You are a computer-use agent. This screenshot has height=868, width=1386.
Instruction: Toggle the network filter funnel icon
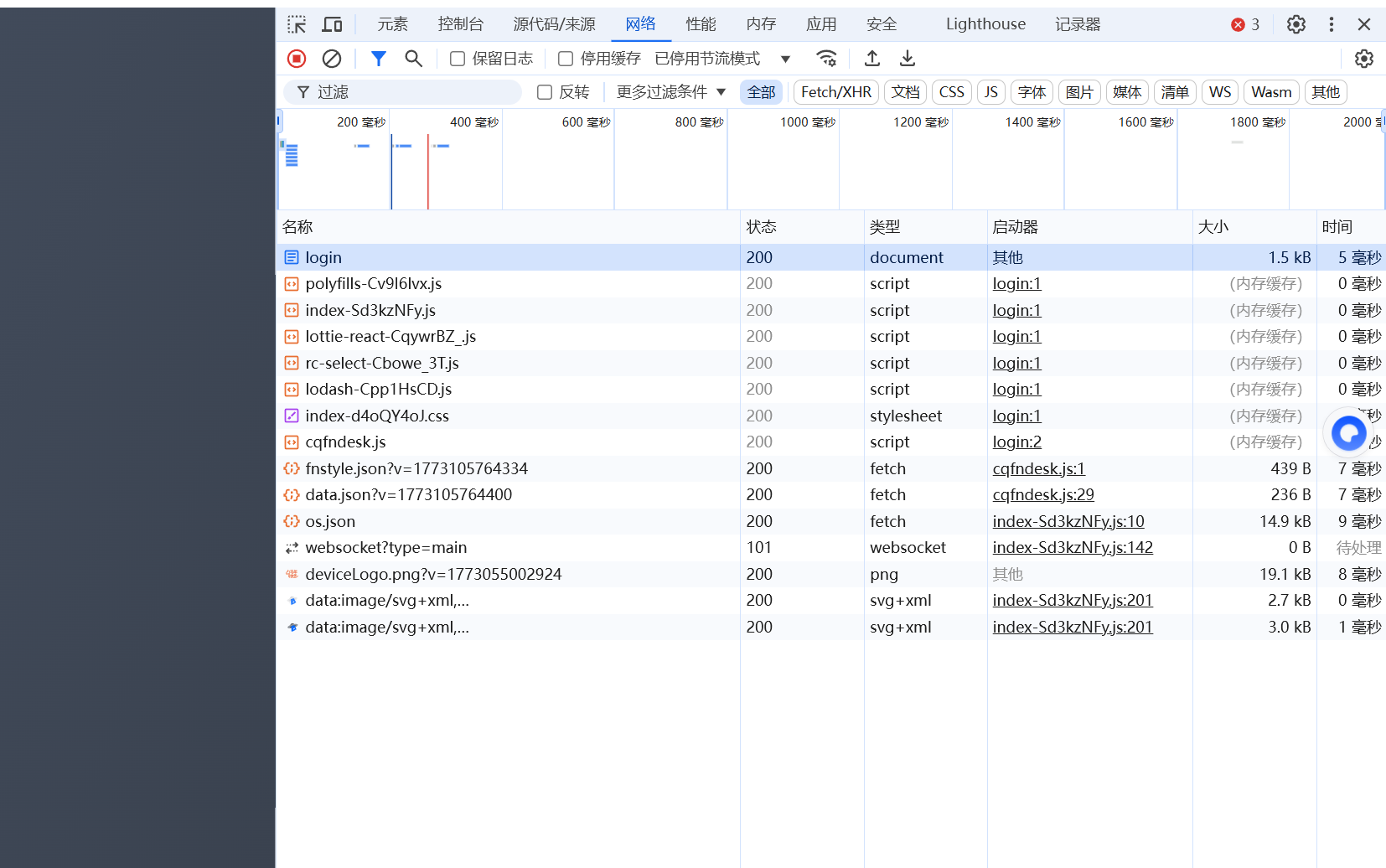[x=379, y=59]
